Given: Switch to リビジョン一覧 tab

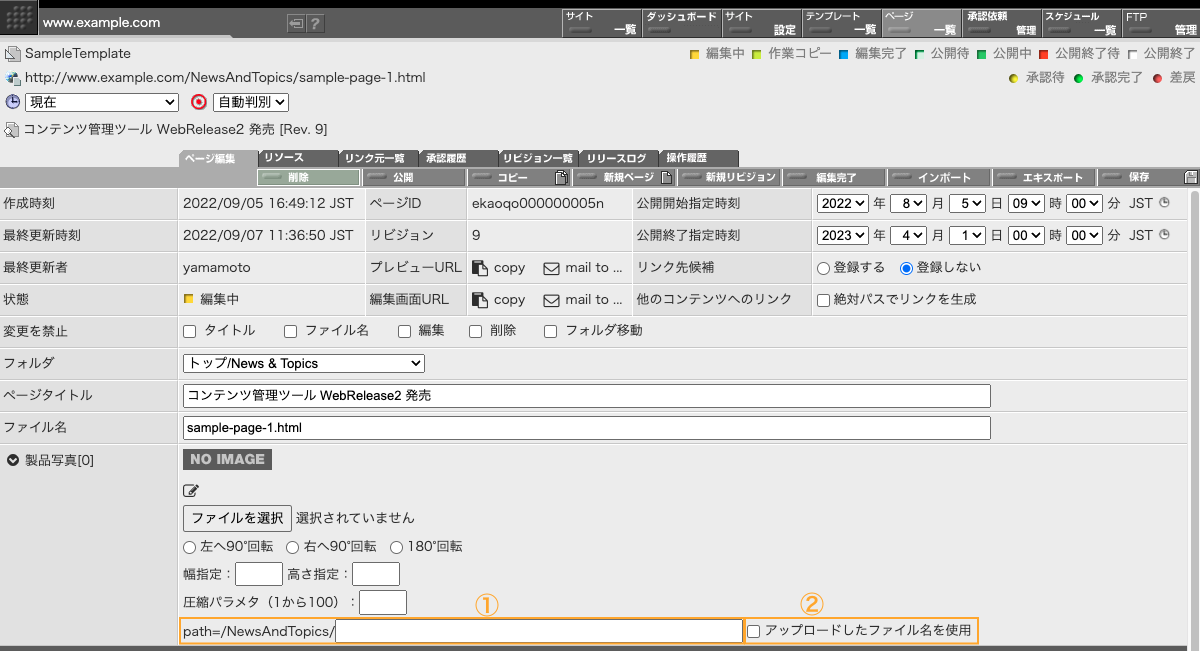Looking at the screenshot, I should 538,158.
